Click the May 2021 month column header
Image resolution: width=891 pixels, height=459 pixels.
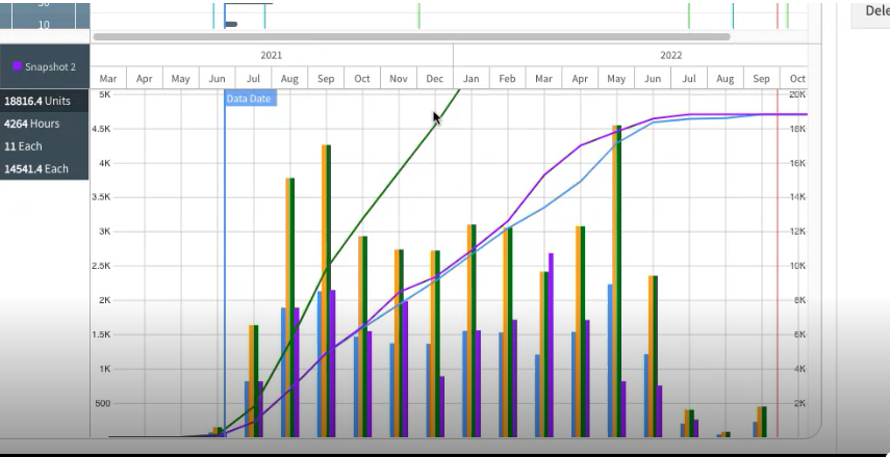point(181,78)
